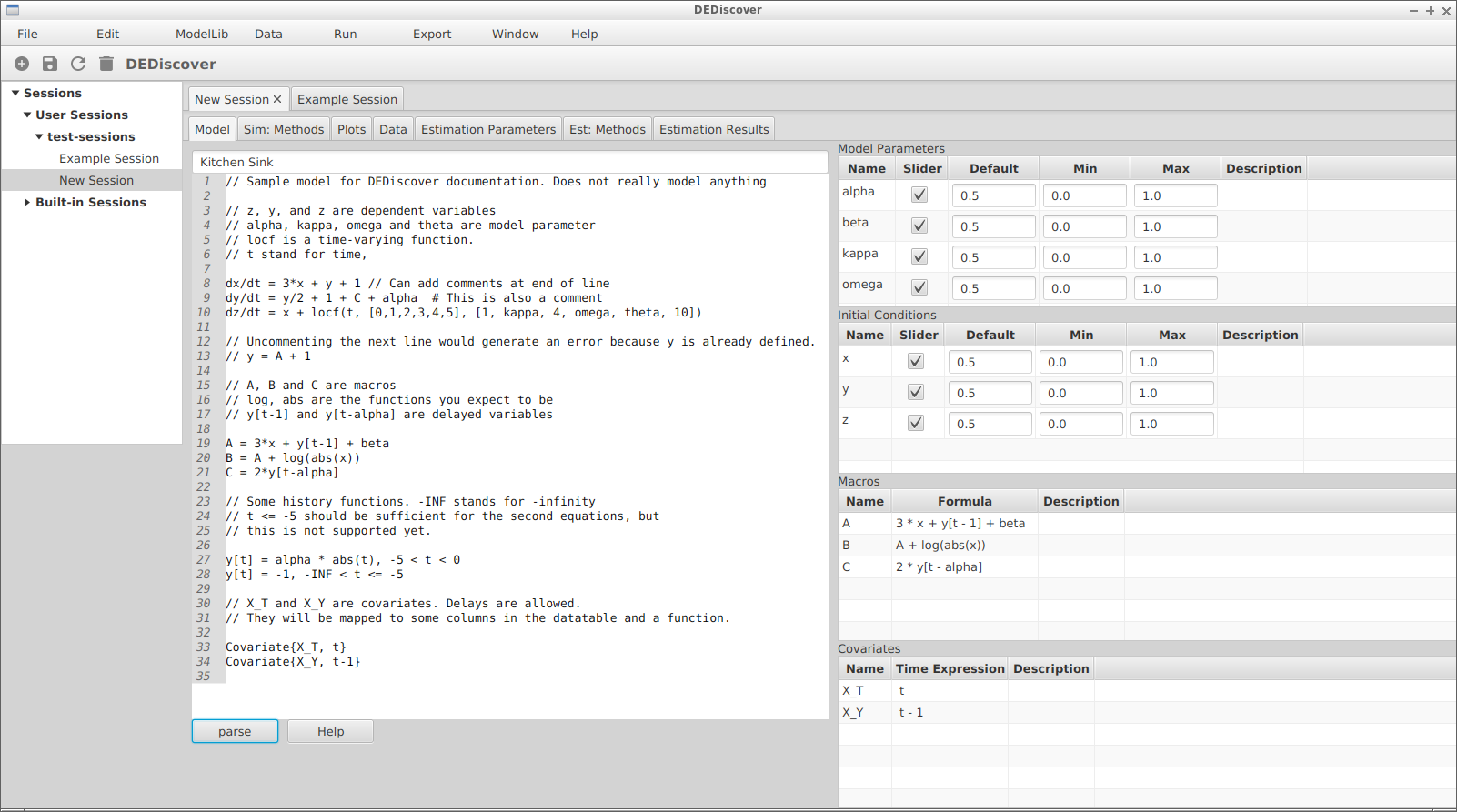The height and width of the screenshot is (812, 1457).
Task: Click the Kitchen Sink model title field
Action: coord(510,162)
